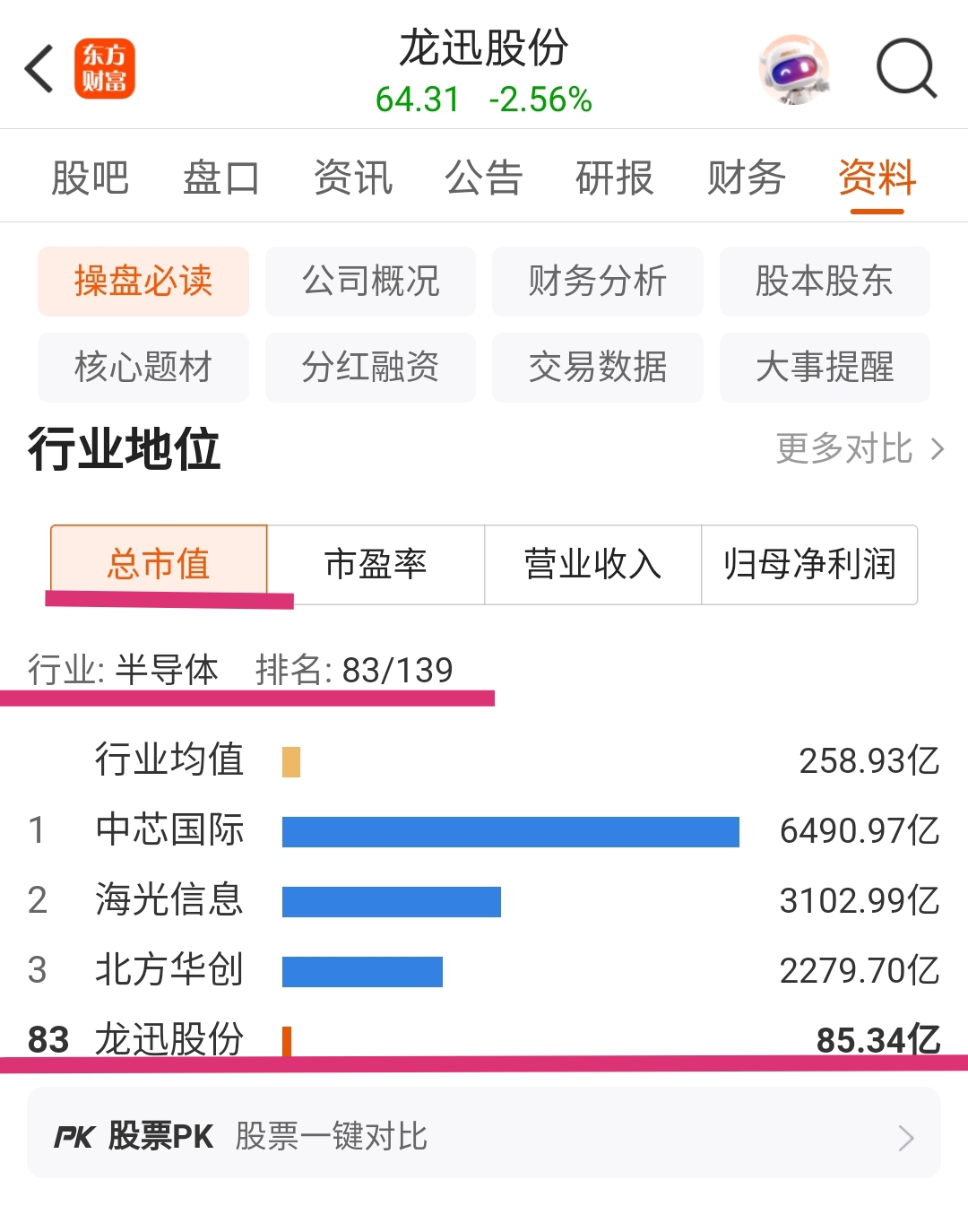Switch to the 归母净利润 metric
The height and width of the screenshot is (1232, 968).
pos(809,564)
